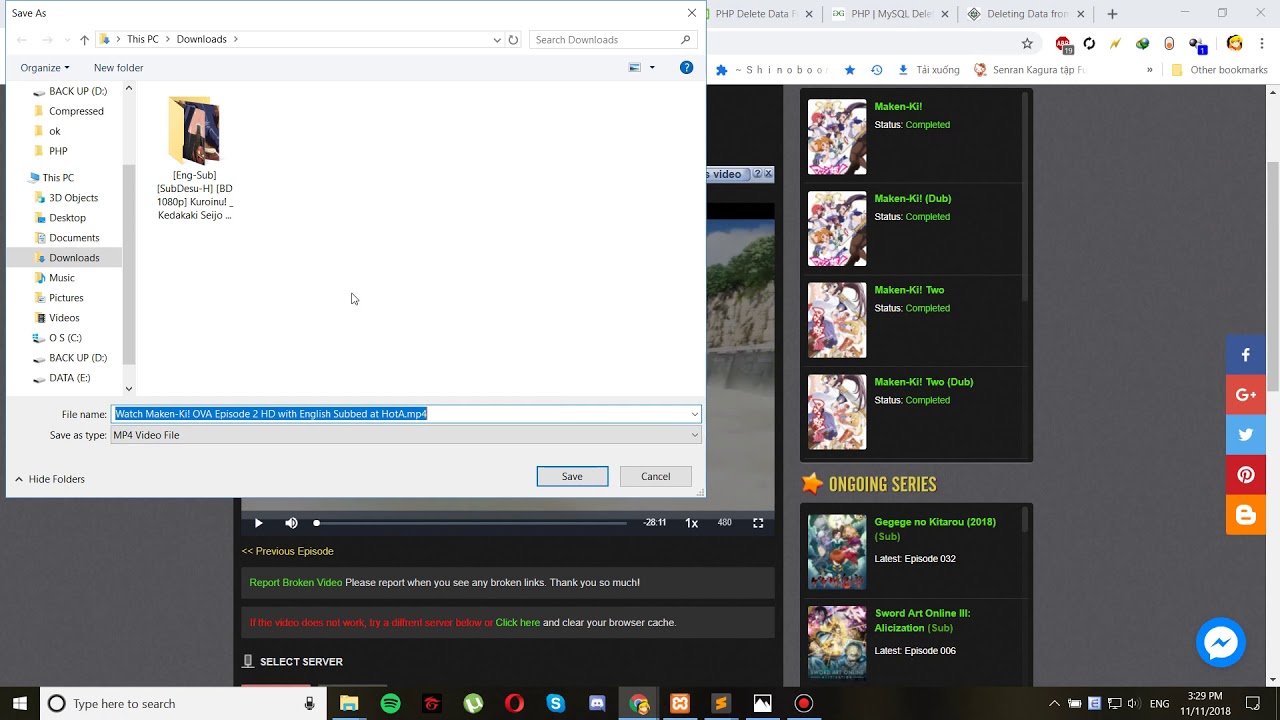Click the Up one level arrow in Save As

point(84,40)
